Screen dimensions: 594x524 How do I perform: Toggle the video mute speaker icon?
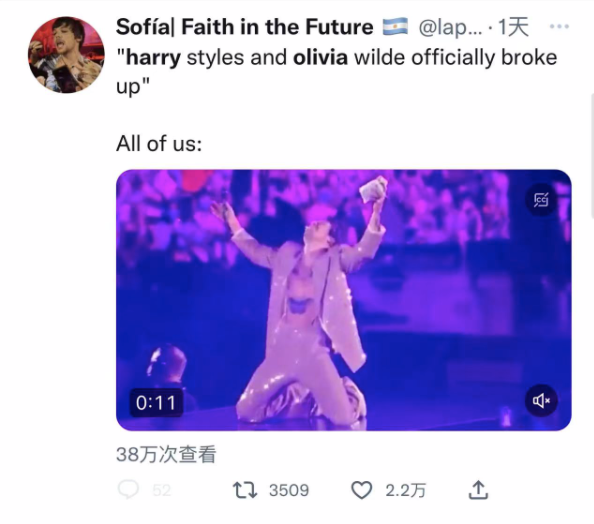click(541, 400)
